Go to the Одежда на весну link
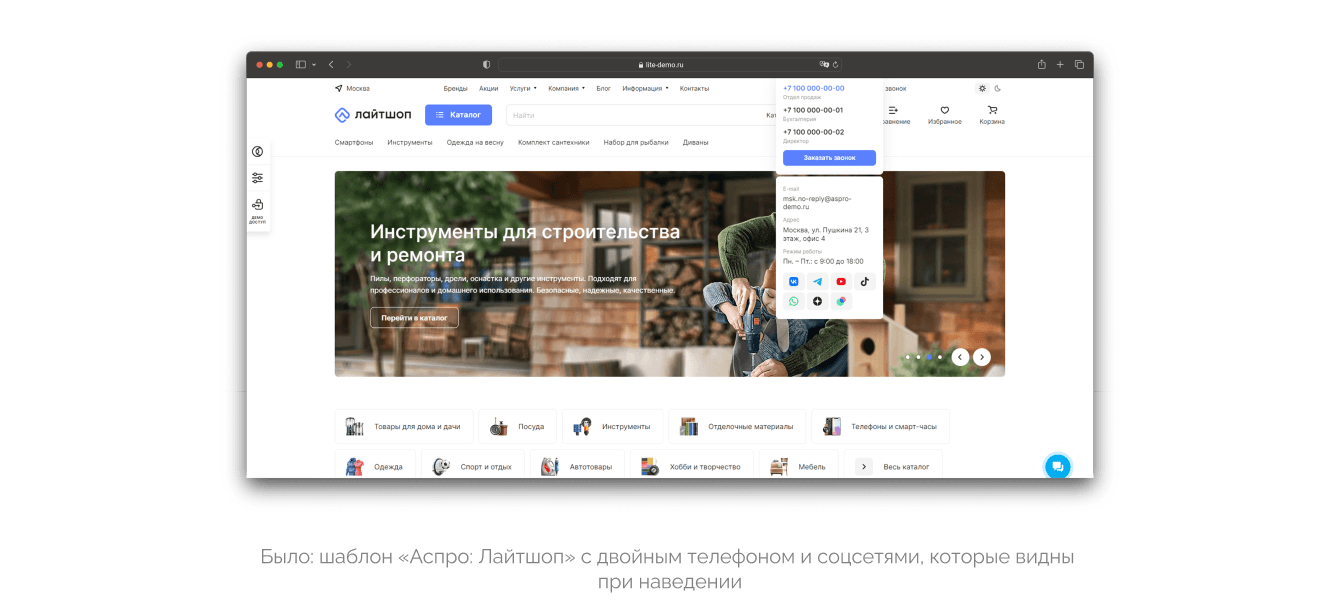Screen dimensions: 1340x615 point(475,142)
